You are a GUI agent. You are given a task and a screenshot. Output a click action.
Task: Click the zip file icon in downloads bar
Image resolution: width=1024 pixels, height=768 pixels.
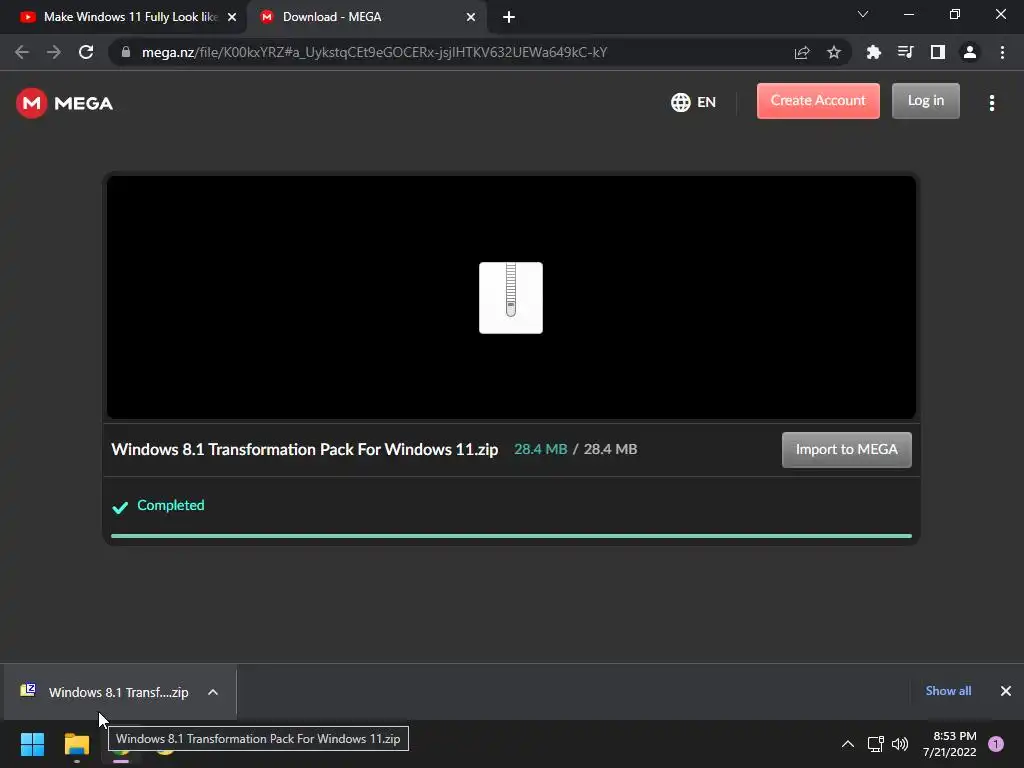pos(27,690)
